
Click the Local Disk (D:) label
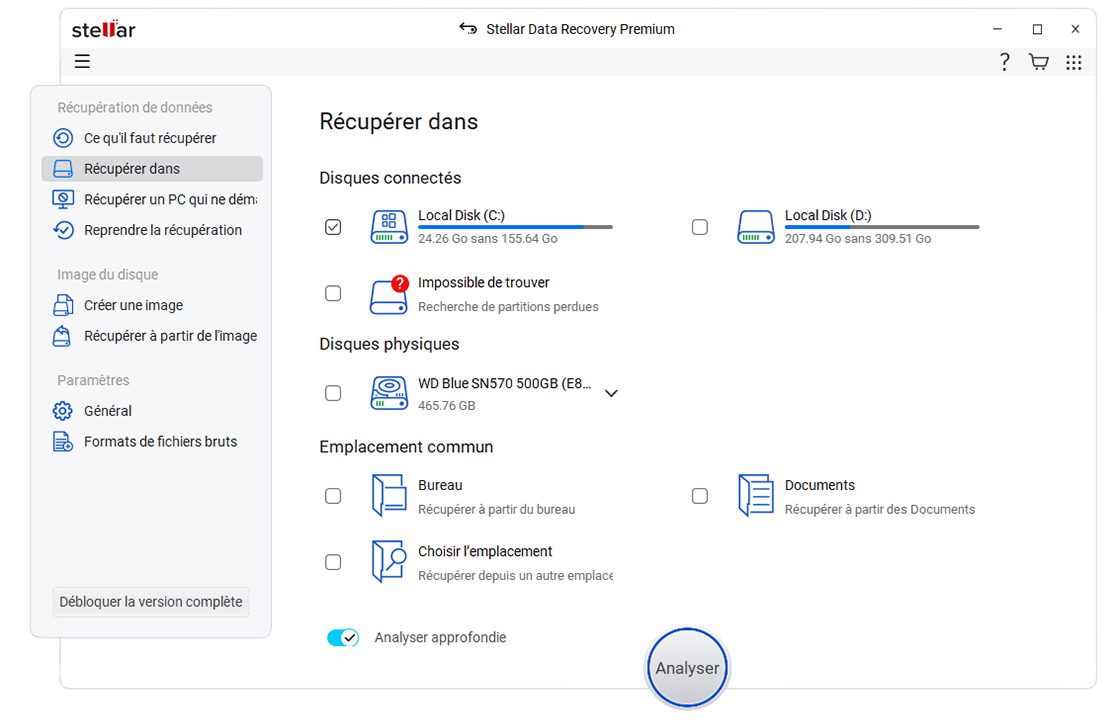828,215
